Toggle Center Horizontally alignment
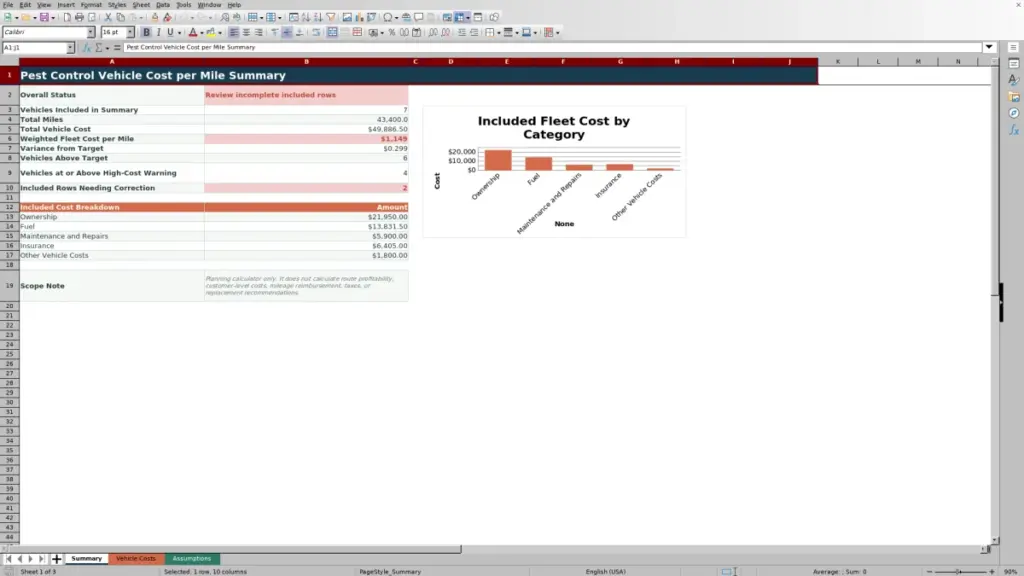Viewport: 1024px width, 576px height. [246, 32]
